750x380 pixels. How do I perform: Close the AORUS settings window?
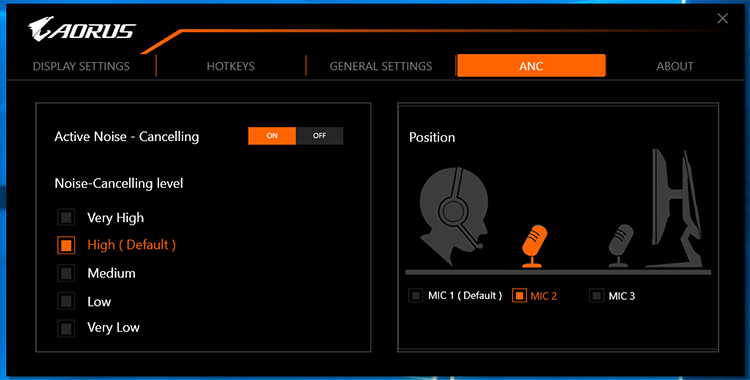[722, 19]
